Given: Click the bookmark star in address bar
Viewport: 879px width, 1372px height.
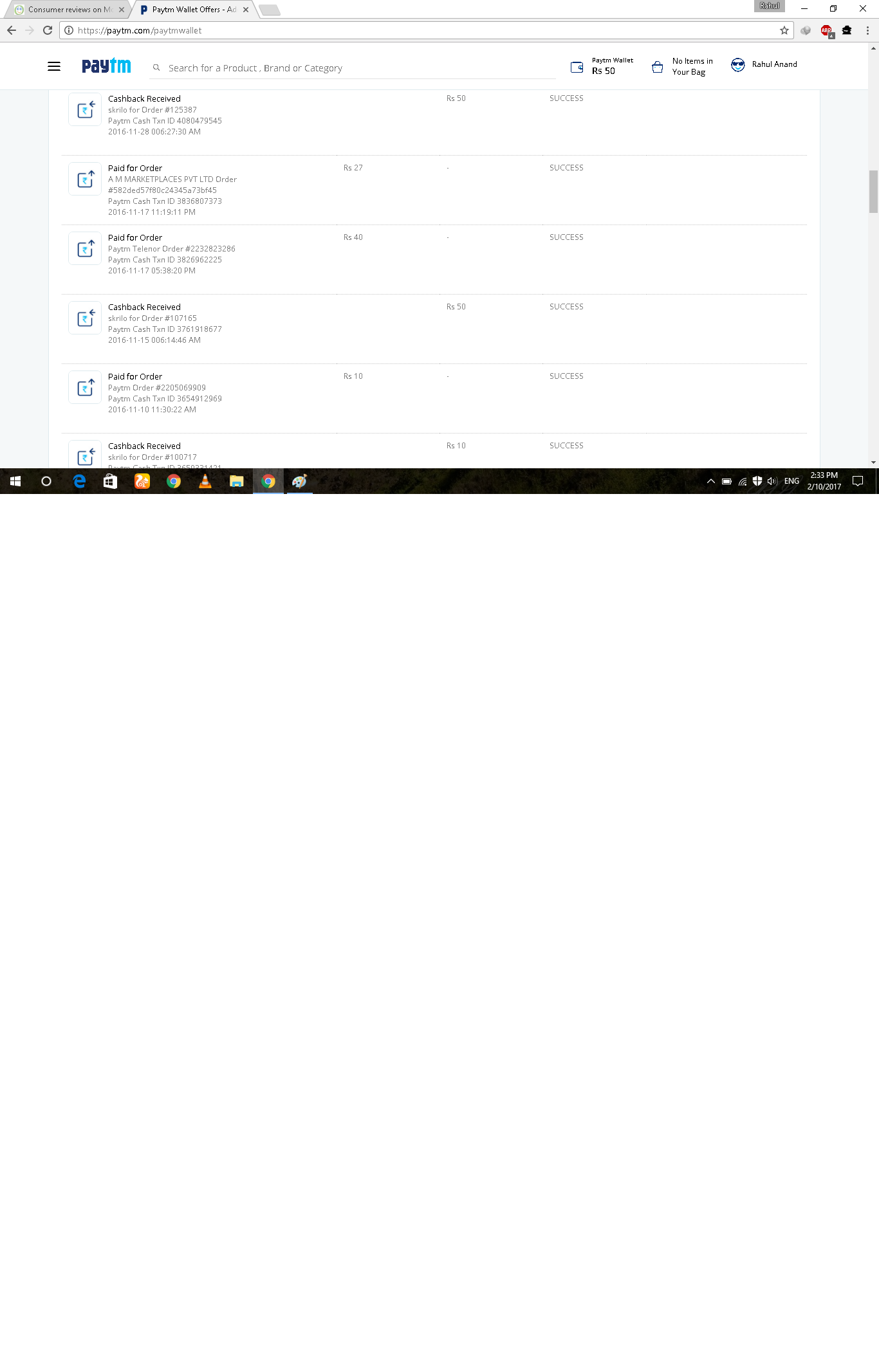Looking at the screenshot, I should point(784,30).
